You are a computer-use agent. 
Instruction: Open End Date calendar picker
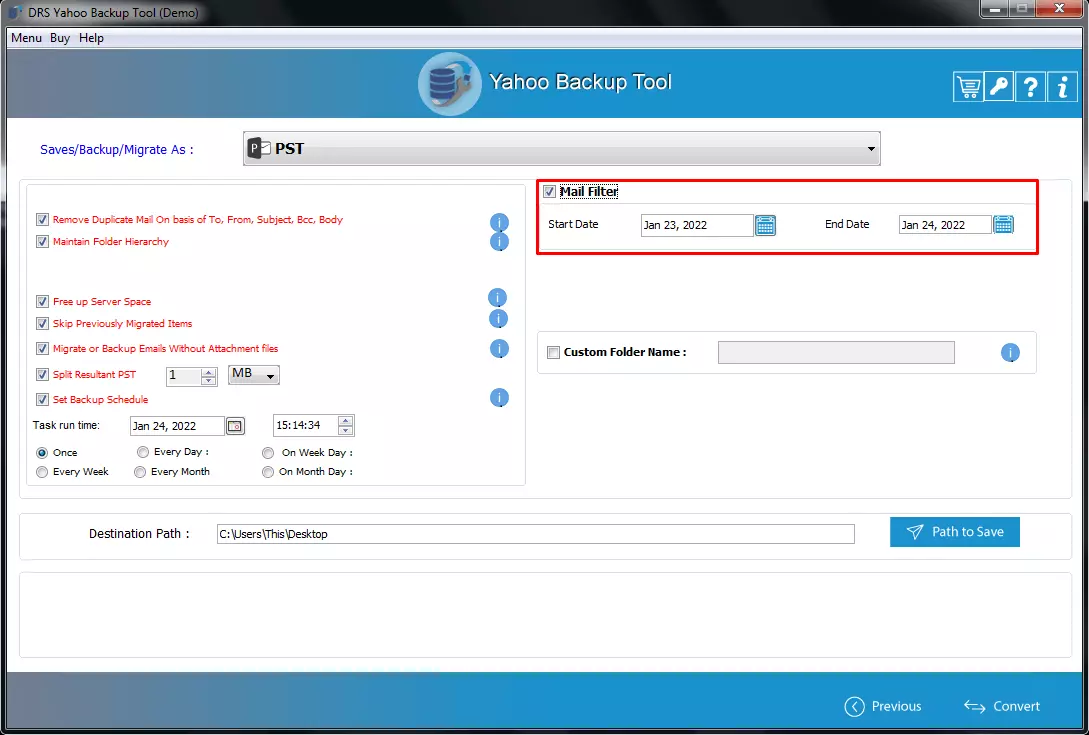(1004, 224)
